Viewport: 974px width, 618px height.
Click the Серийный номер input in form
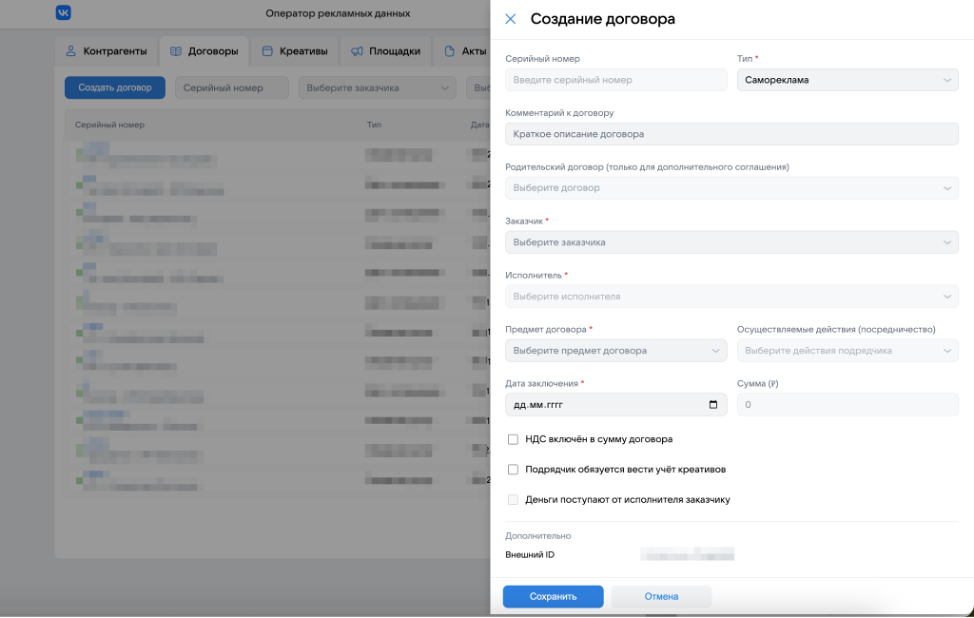click(x=616, y=80)
